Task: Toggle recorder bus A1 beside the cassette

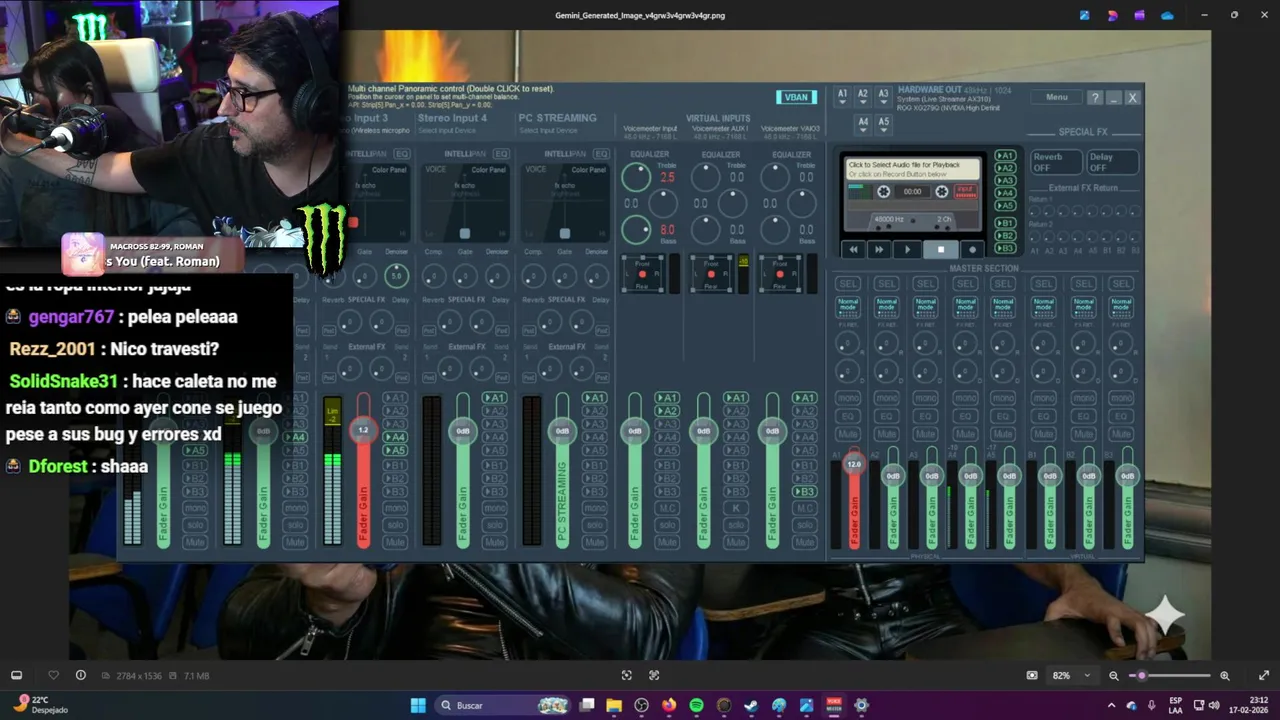Action: [1005, 156]
